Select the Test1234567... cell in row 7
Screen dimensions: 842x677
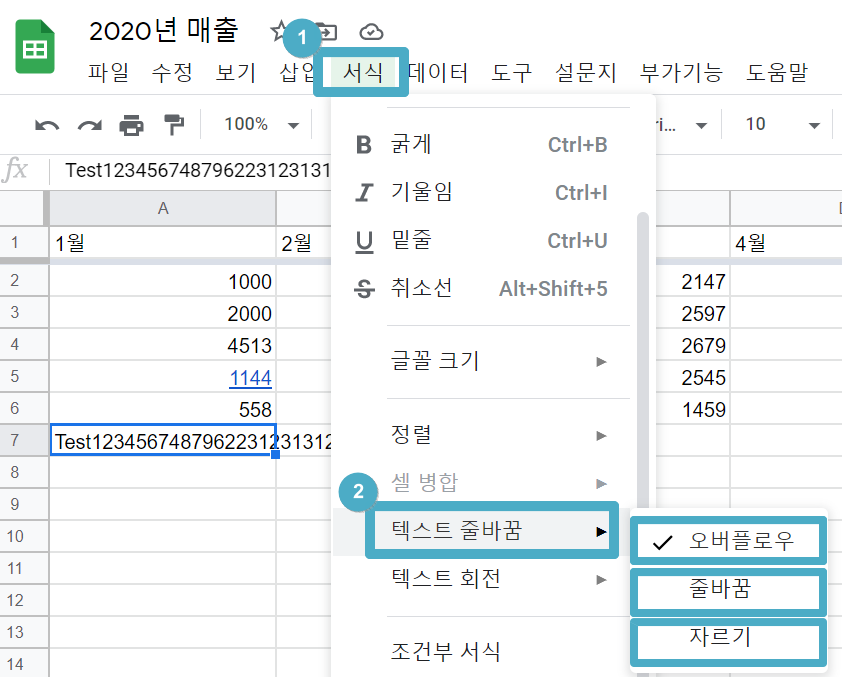point(163,440)
